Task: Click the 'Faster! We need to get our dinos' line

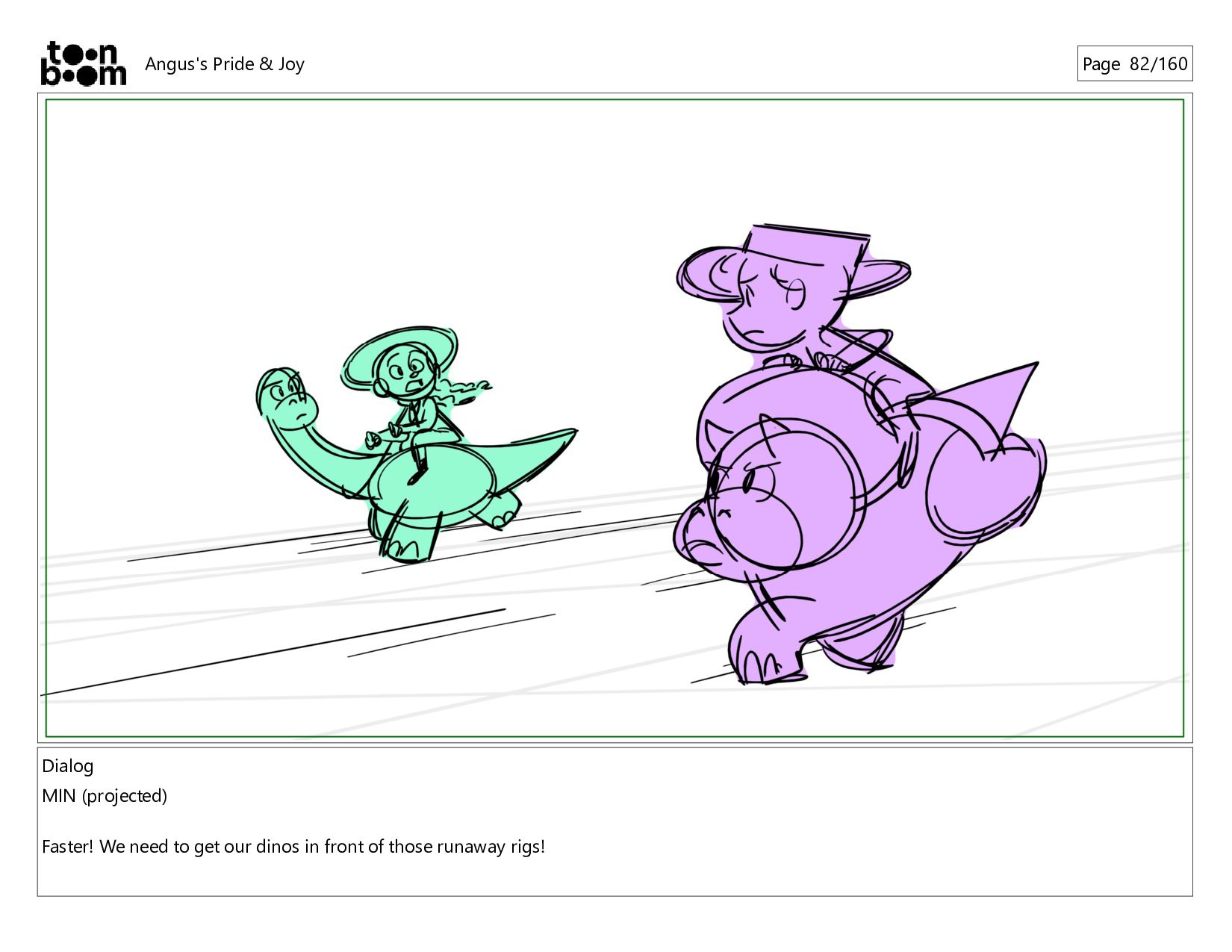Action: coord(293,847)
